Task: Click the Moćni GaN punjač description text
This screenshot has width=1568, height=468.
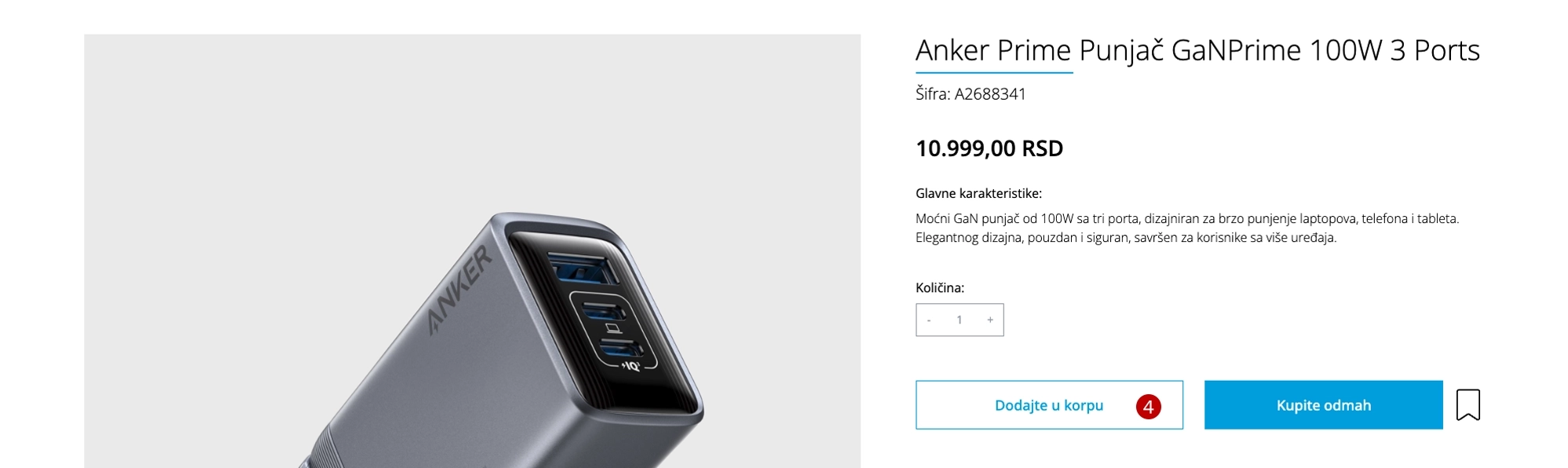Action: [x=1187, y=228]
